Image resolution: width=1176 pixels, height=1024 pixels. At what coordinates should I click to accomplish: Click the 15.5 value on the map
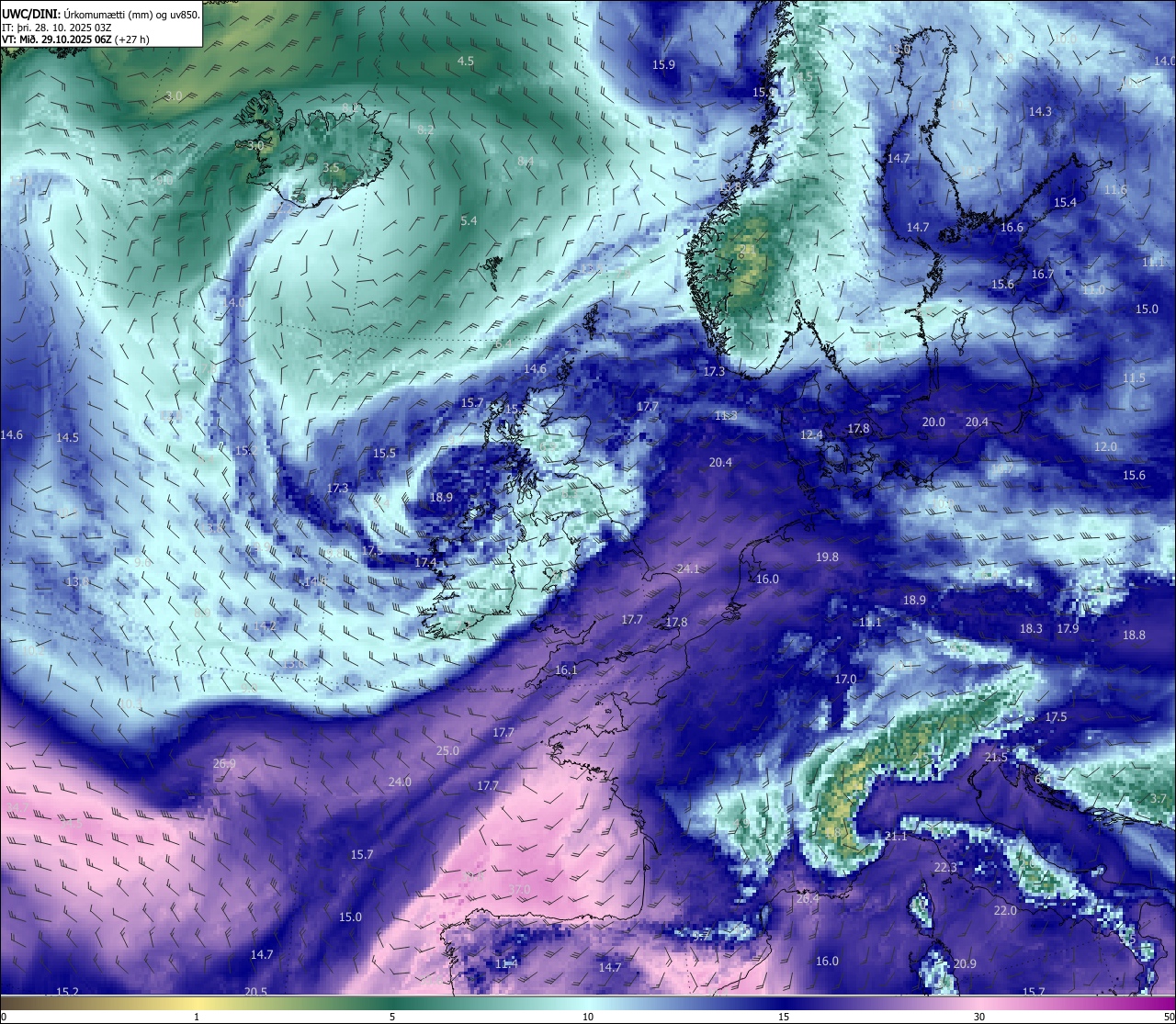(384, 454)
